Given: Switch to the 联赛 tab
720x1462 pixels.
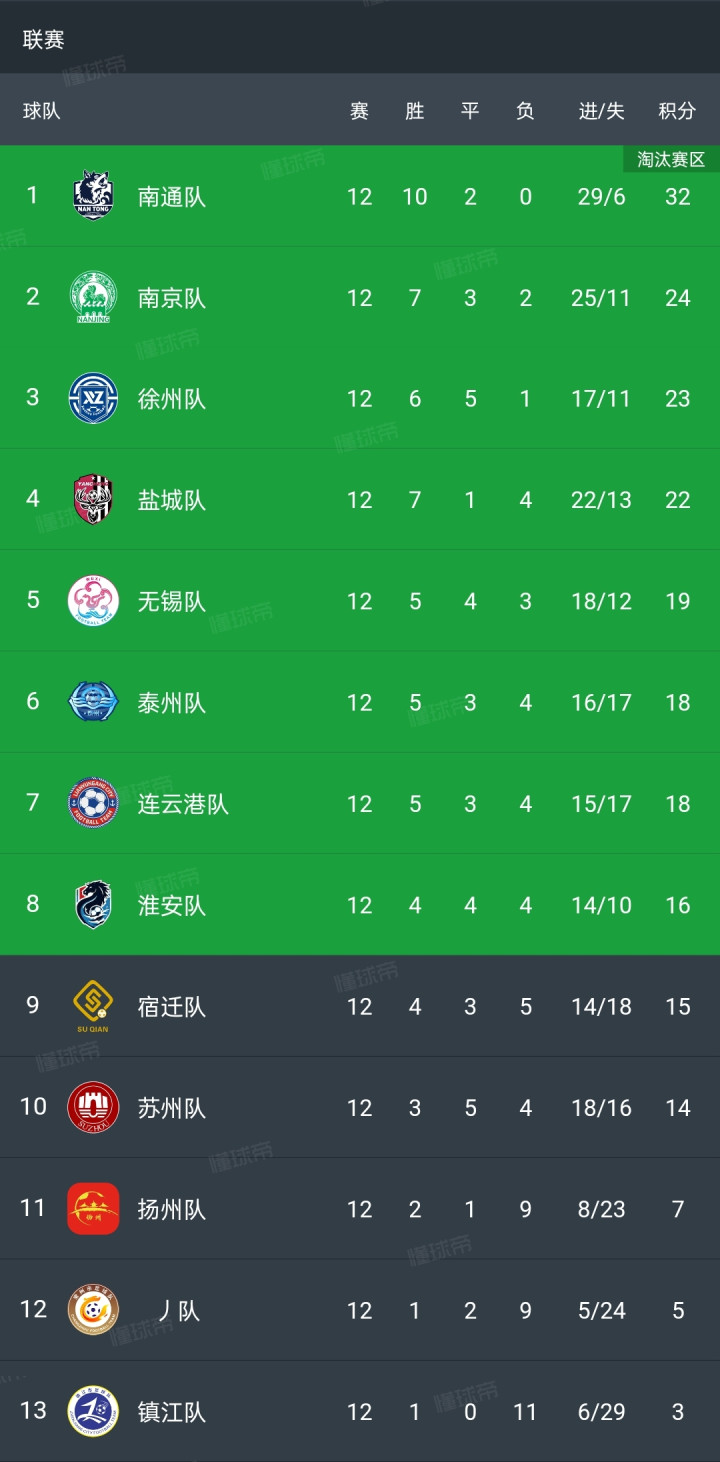Looking at the screenshot, I should (x=44, y=39).
